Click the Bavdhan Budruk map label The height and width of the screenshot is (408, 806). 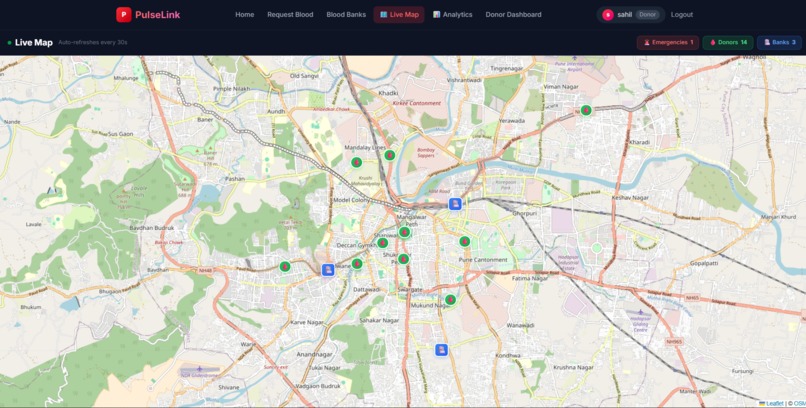point(153,228)
